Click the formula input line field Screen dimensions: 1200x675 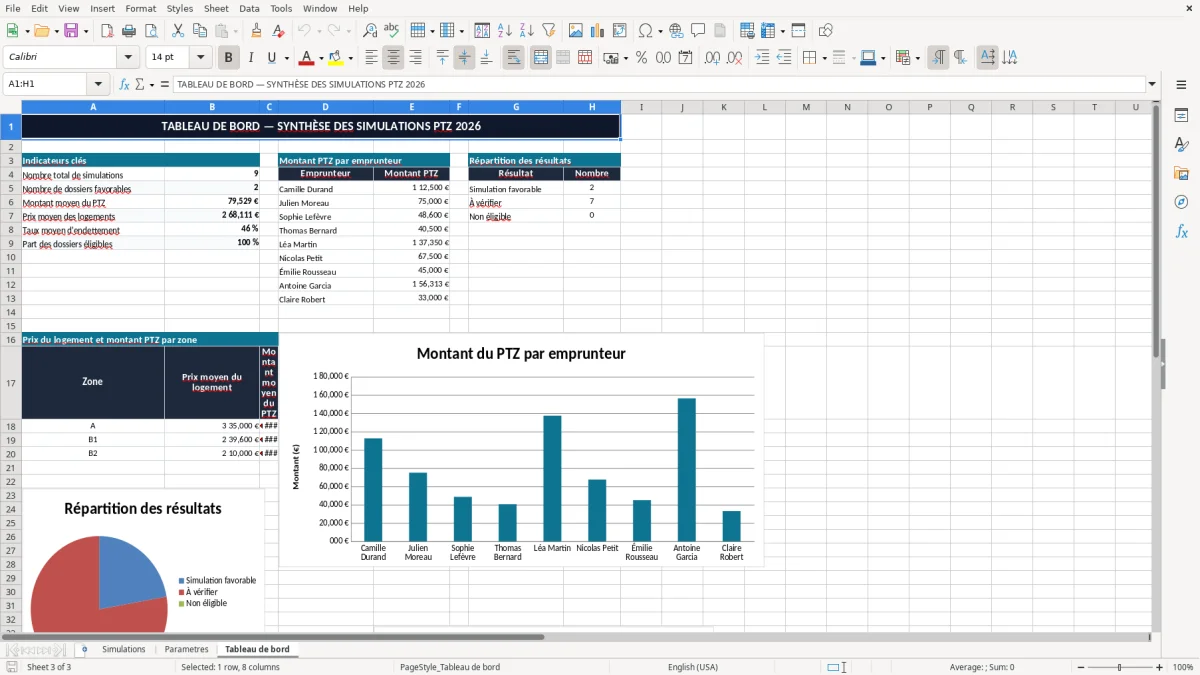coord(658,84)
